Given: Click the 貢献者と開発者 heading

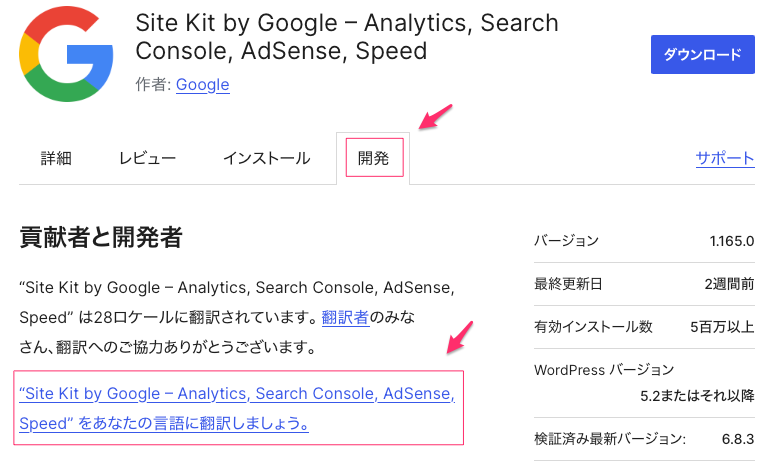Looking at the screenshot, I should (101, 237).
